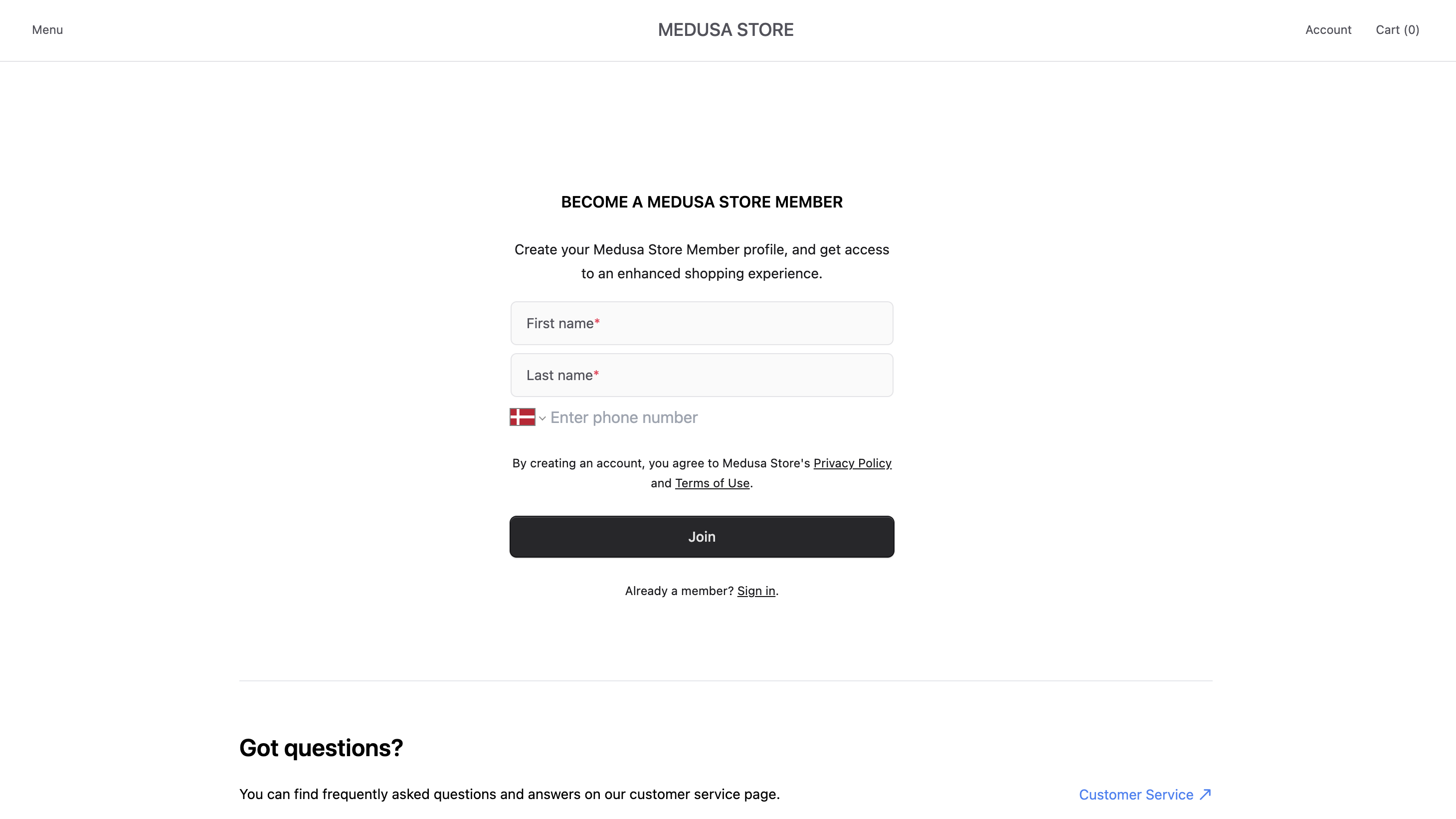Screen dimensions: 1456x819
Task: Open the Cart (0)
Action: [1397, 29]
